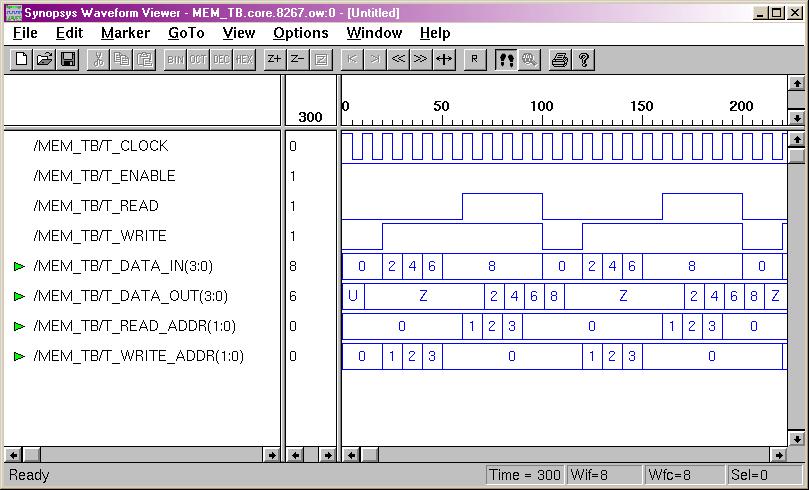Select the /MEM_TB/T_WRITE signal name
The width and height of the screenshot is (809, 490).
[99, 236]
